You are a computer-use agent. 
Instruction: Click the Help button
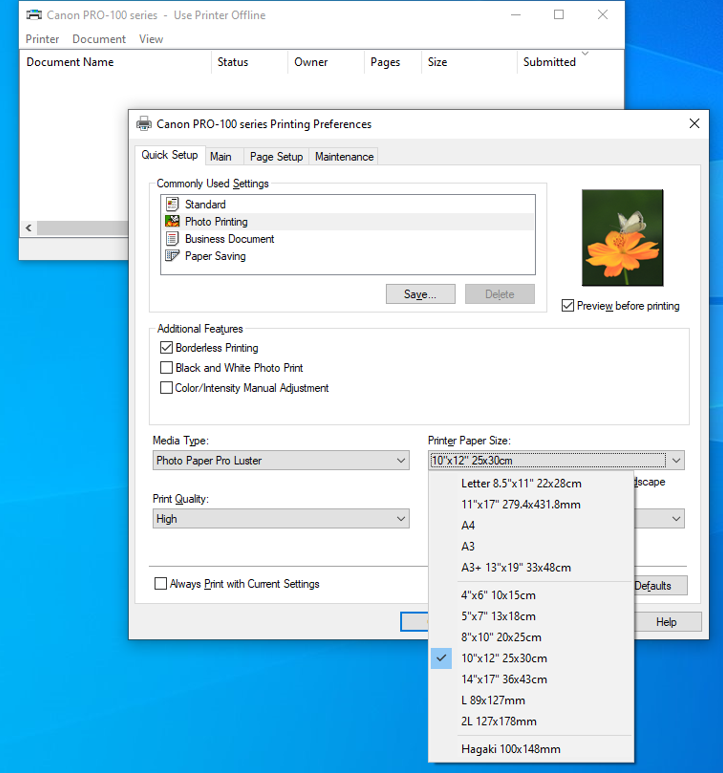tap(667, 622)
